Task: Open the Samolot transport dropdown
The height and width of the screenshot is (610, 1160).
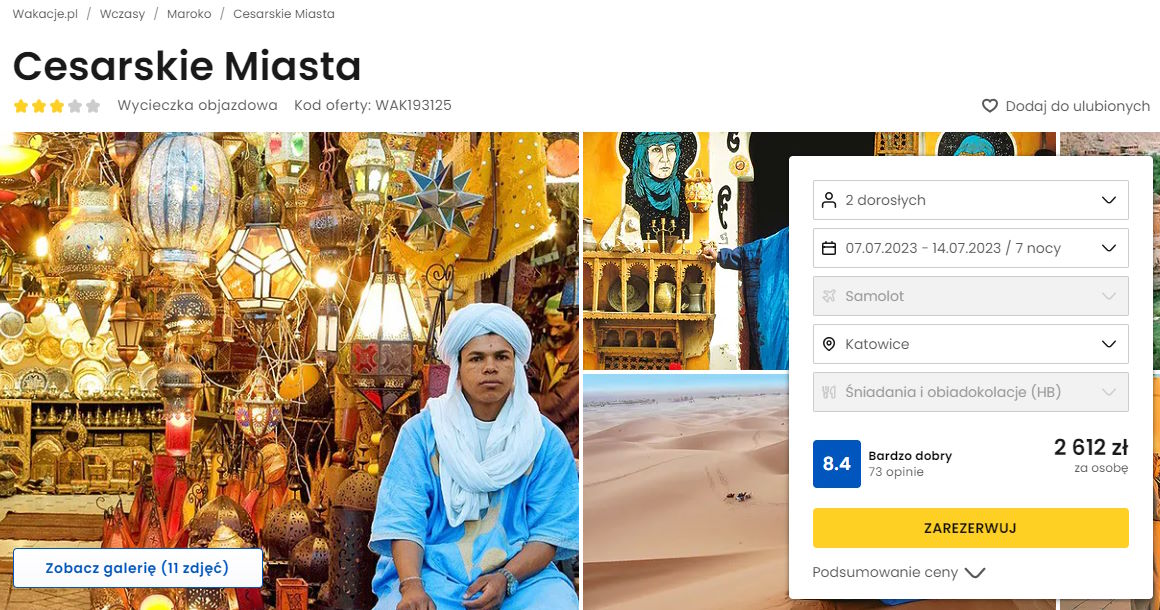Action: [971, 296]
